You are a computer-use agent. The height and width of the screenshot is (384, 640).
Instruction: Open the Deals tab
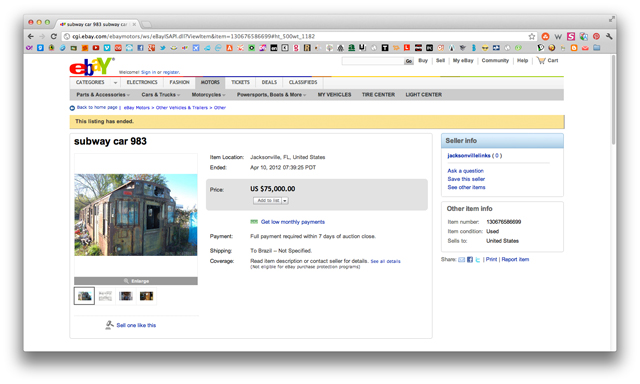(269, 82)
